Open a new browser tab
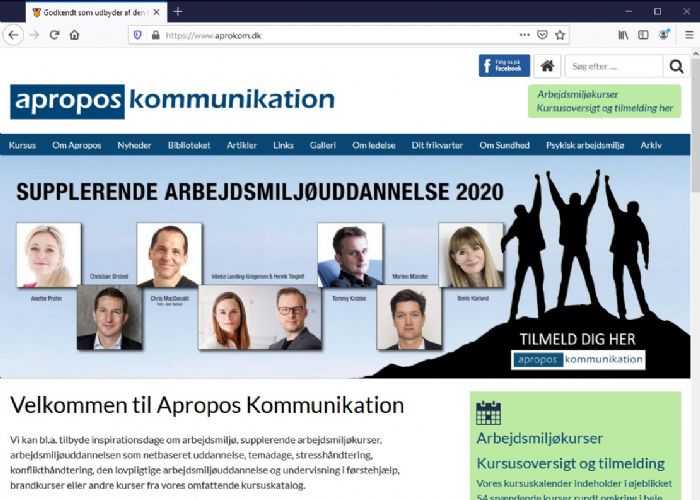Viewport: 700px width, 500px height. [x=178, y=11]
